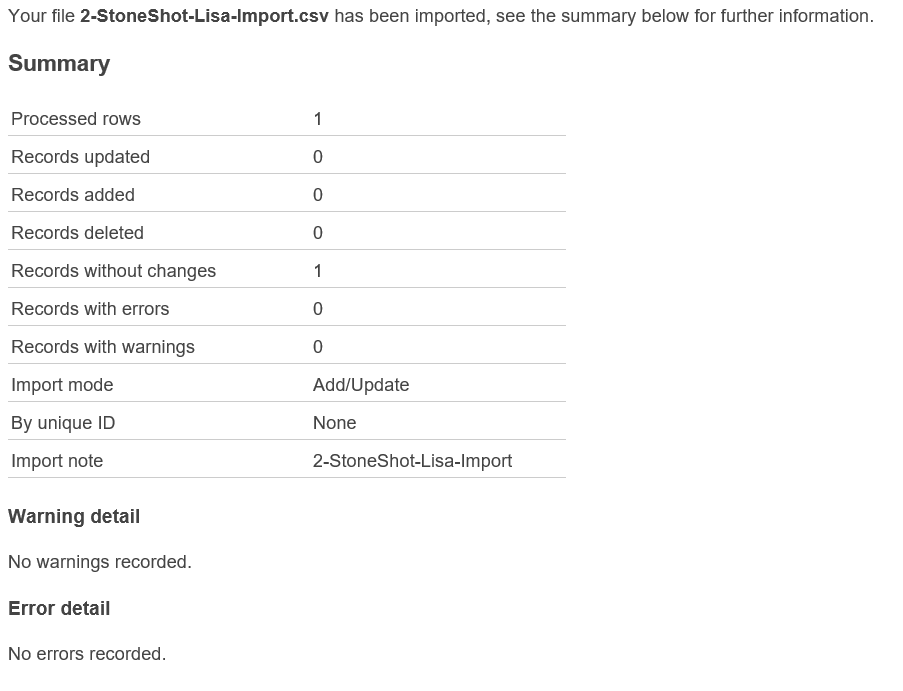Click the Records with errors label
The height and width of the screenshot is (691, 903).
[90, 309]
